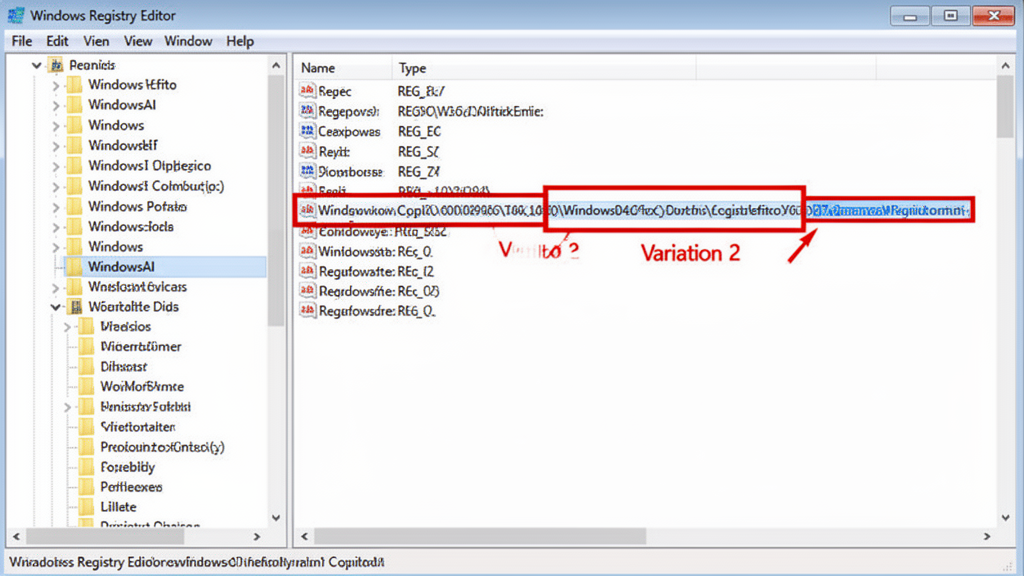The width and height of the screenshot is (1024, 576).
Task: Click tree pane scroll left arrow
Action: tap(16, 536)
